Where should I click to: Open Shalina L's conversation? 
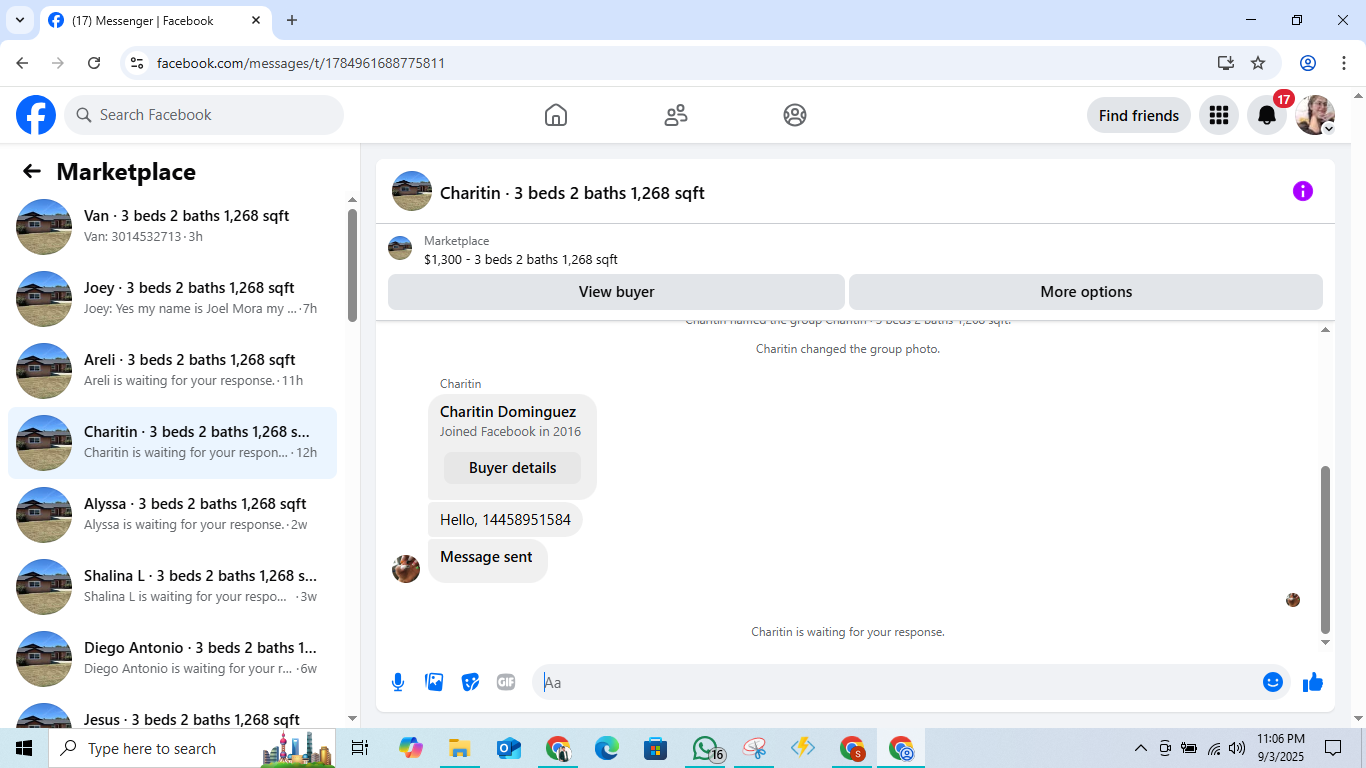point(172,587)
